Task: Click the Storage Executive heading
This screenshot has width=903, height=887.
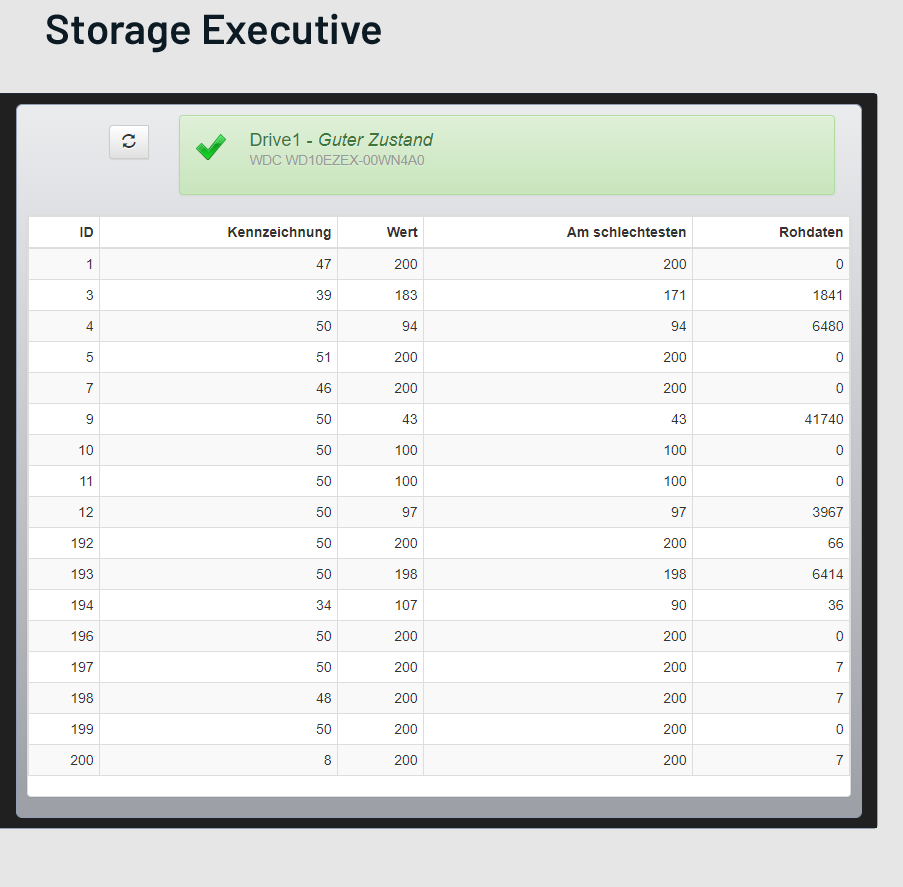Action: (x=213, y=30)
